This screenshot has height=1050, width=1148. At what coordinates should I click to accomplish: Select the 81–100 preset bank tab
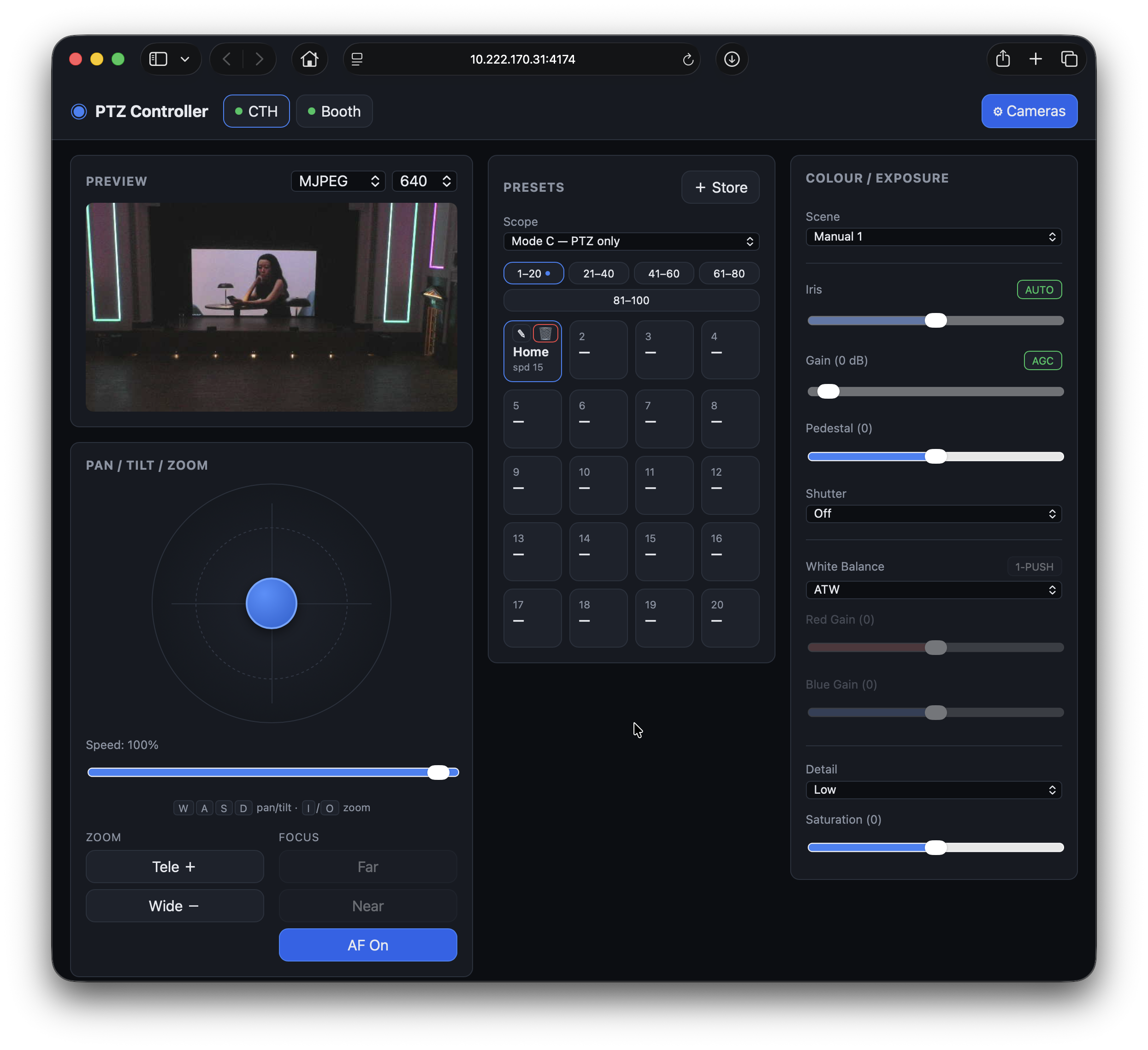click(632, 300)
